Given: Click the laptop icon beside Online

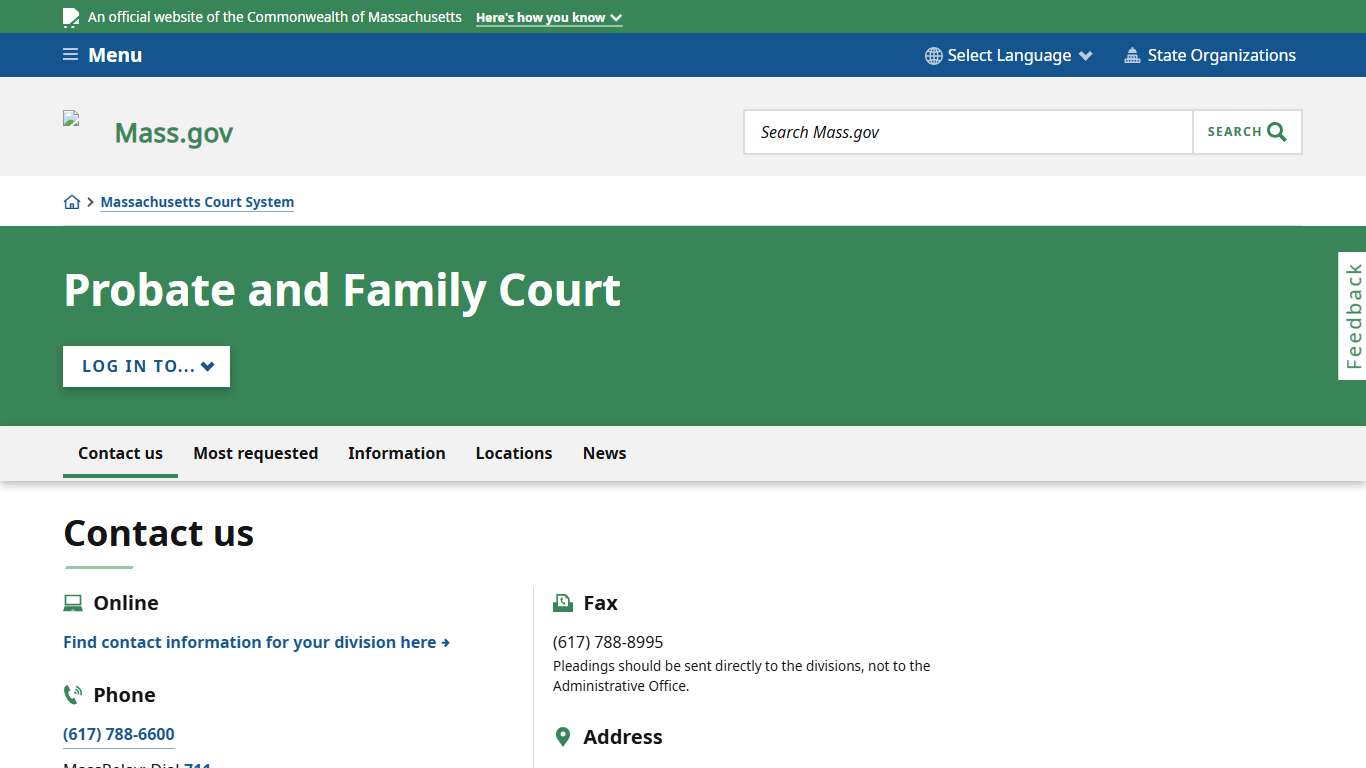Looking at the screenshot, I should [x=72, y=602].
